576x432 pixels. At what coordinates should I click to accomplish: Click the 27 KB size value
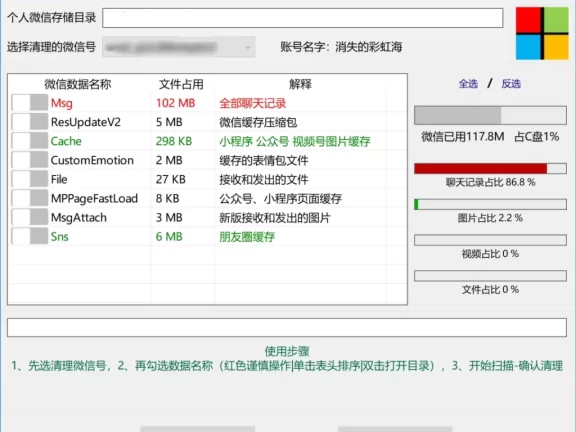[170, 179]
